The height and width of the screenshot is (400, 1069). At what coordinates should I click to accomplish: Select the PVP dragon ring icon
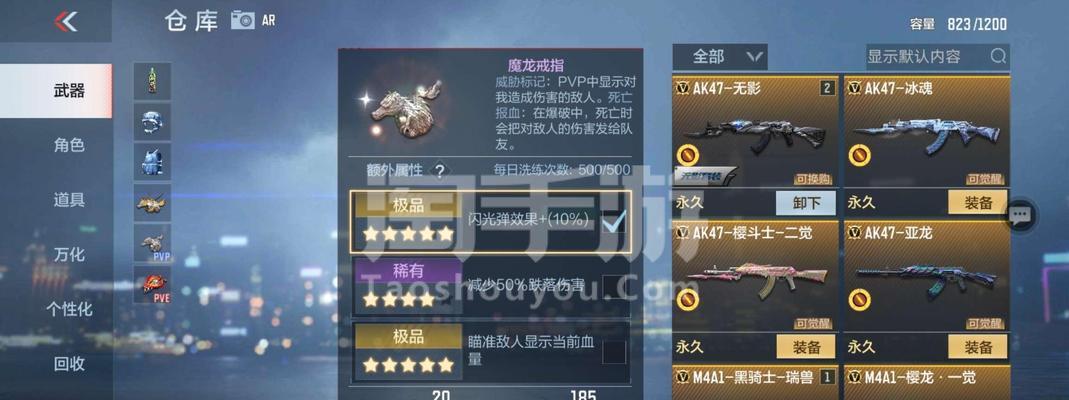(152, 243)
